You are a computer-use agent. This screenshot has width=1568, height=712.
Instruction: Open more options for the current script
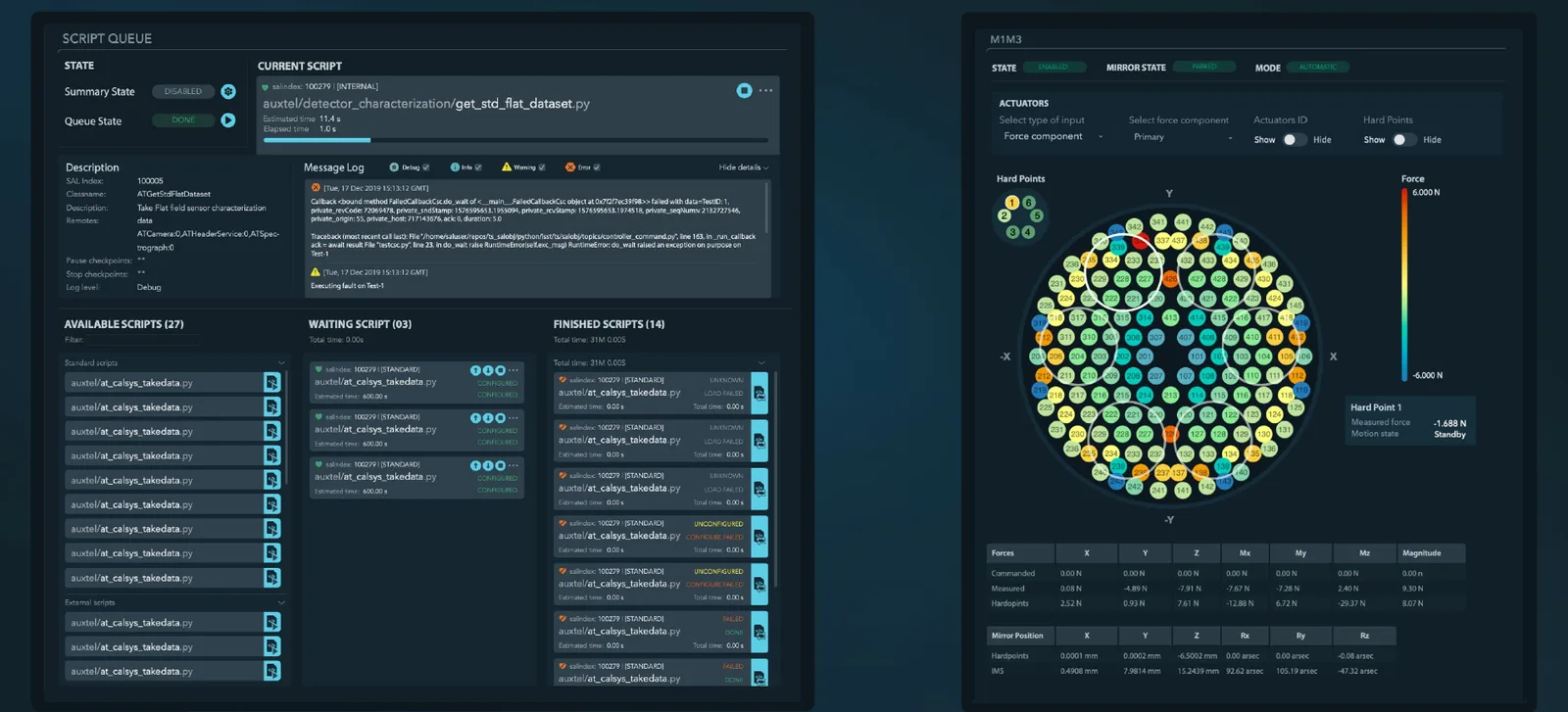click(766, 90)
